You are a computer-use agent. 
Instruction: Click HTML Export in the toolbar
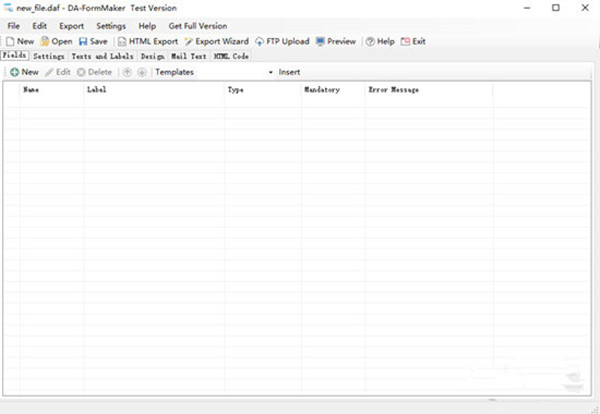148,41
